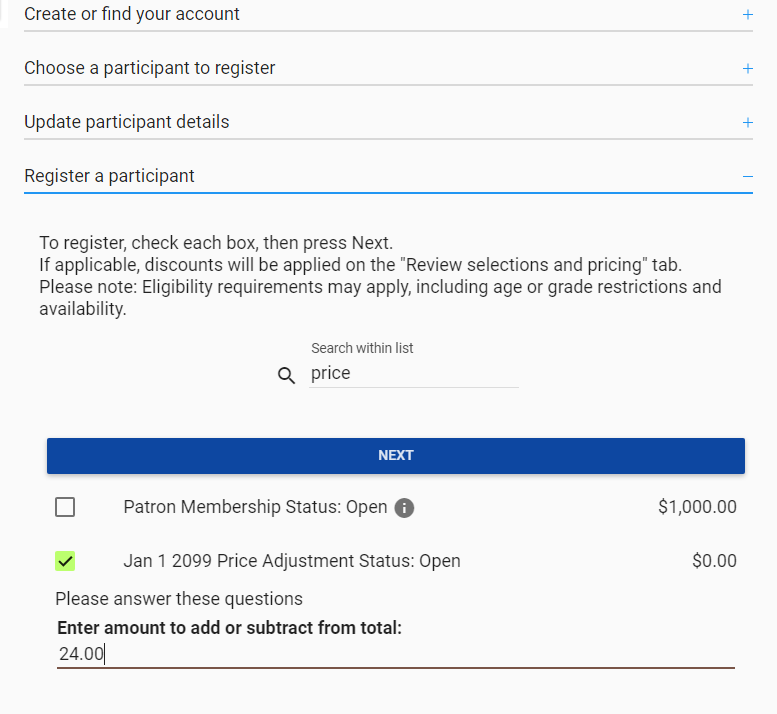Click the Search within list field
Viewport: 777px width, 714px height.
414,373
